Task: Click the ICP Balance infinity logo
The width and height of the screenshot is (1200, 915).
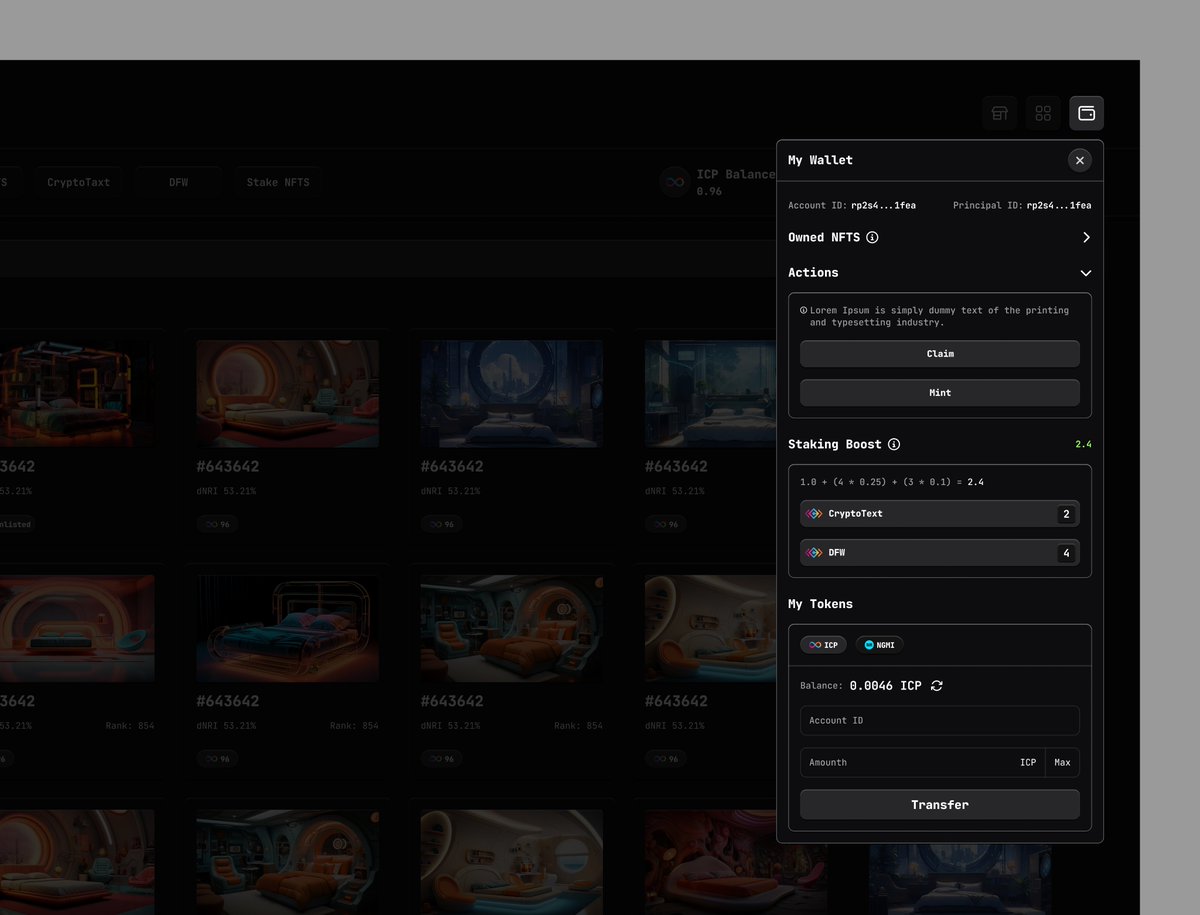Action: [x=675, y=182]
